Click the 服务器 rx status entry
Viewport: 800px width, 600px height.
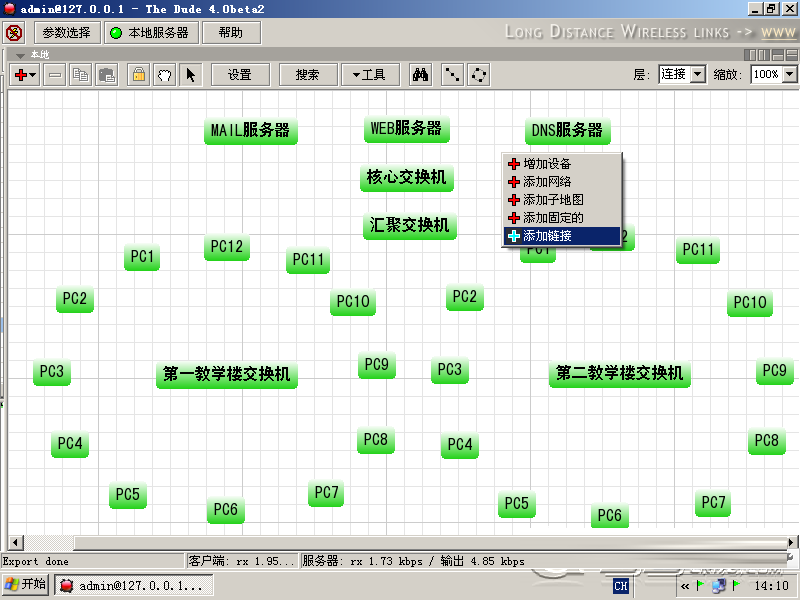(x=413, y=562)
